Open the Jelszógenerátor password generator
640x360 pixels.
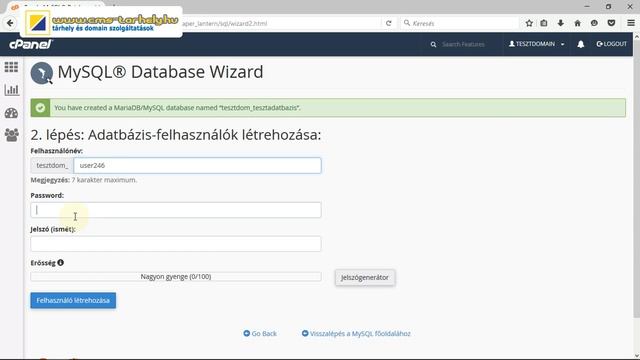coord(365,278)
